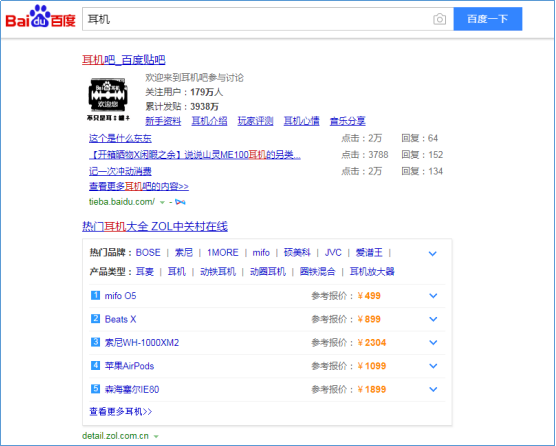The width and height of the screenshot is (556, 446).
Task: Select the 索尼 brand
Action: 184,252
